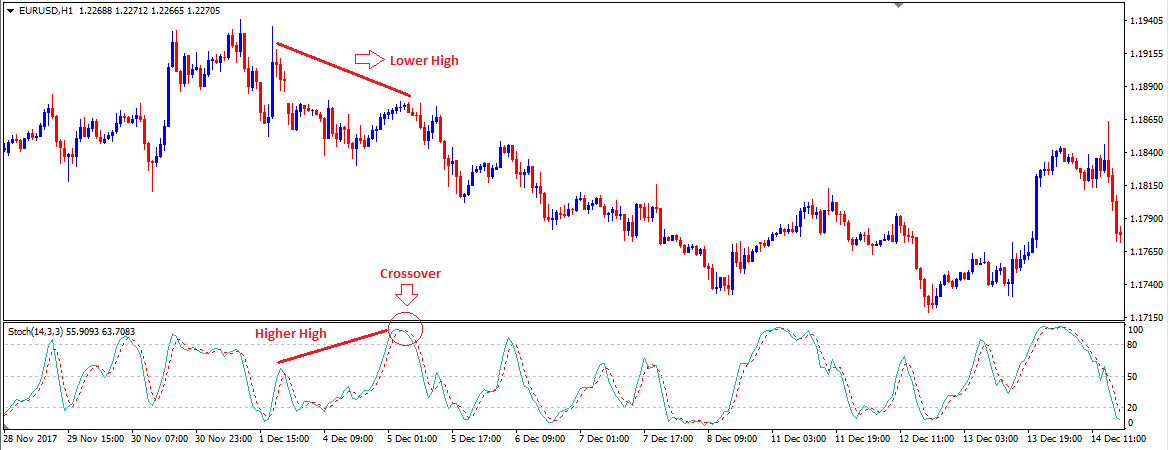Click the 11 Dec 03:00 time label
The width and height of the screenshot is (1169, 450).
pyautogui.click(x=798, y=439)
